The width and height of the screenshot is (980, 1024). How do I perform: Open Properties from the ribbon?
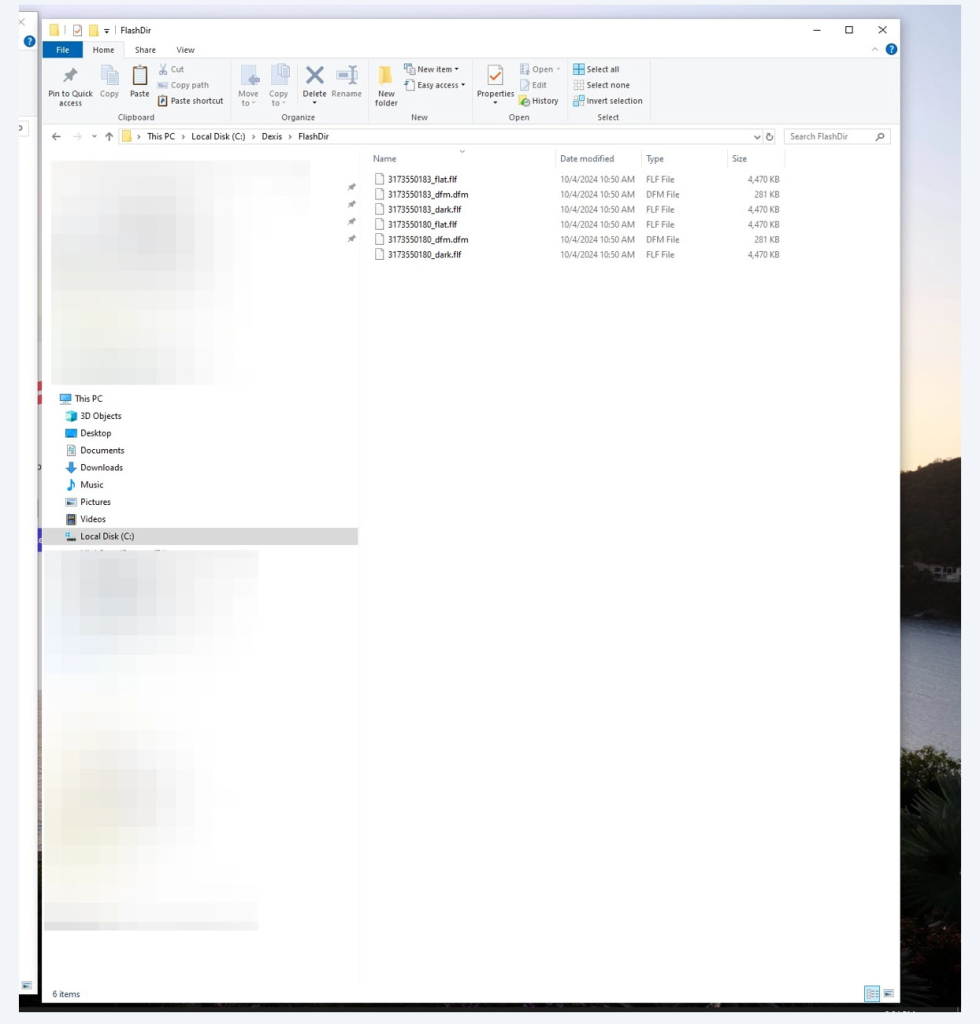tap(495, 78)
